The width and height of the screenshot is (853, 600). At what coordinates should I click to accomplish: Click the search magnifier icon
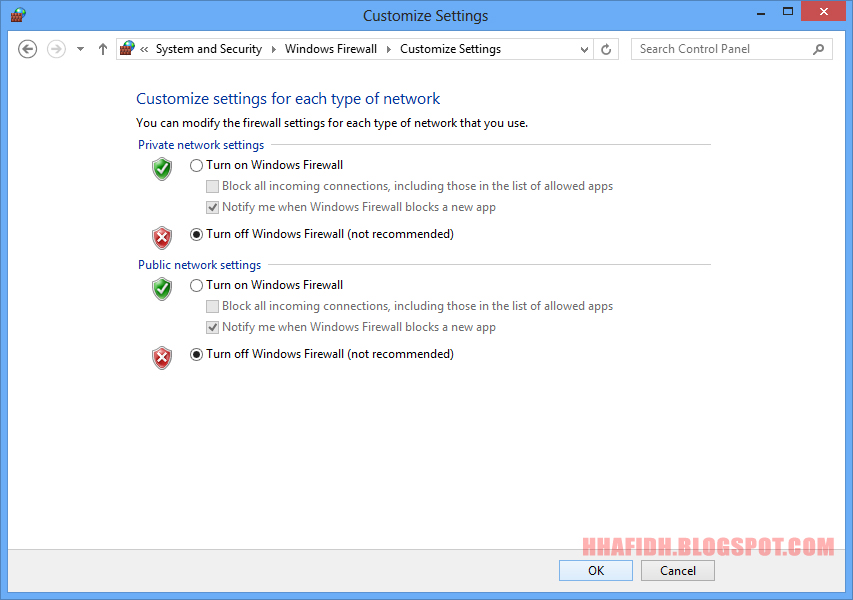click(x=818, y=48)
